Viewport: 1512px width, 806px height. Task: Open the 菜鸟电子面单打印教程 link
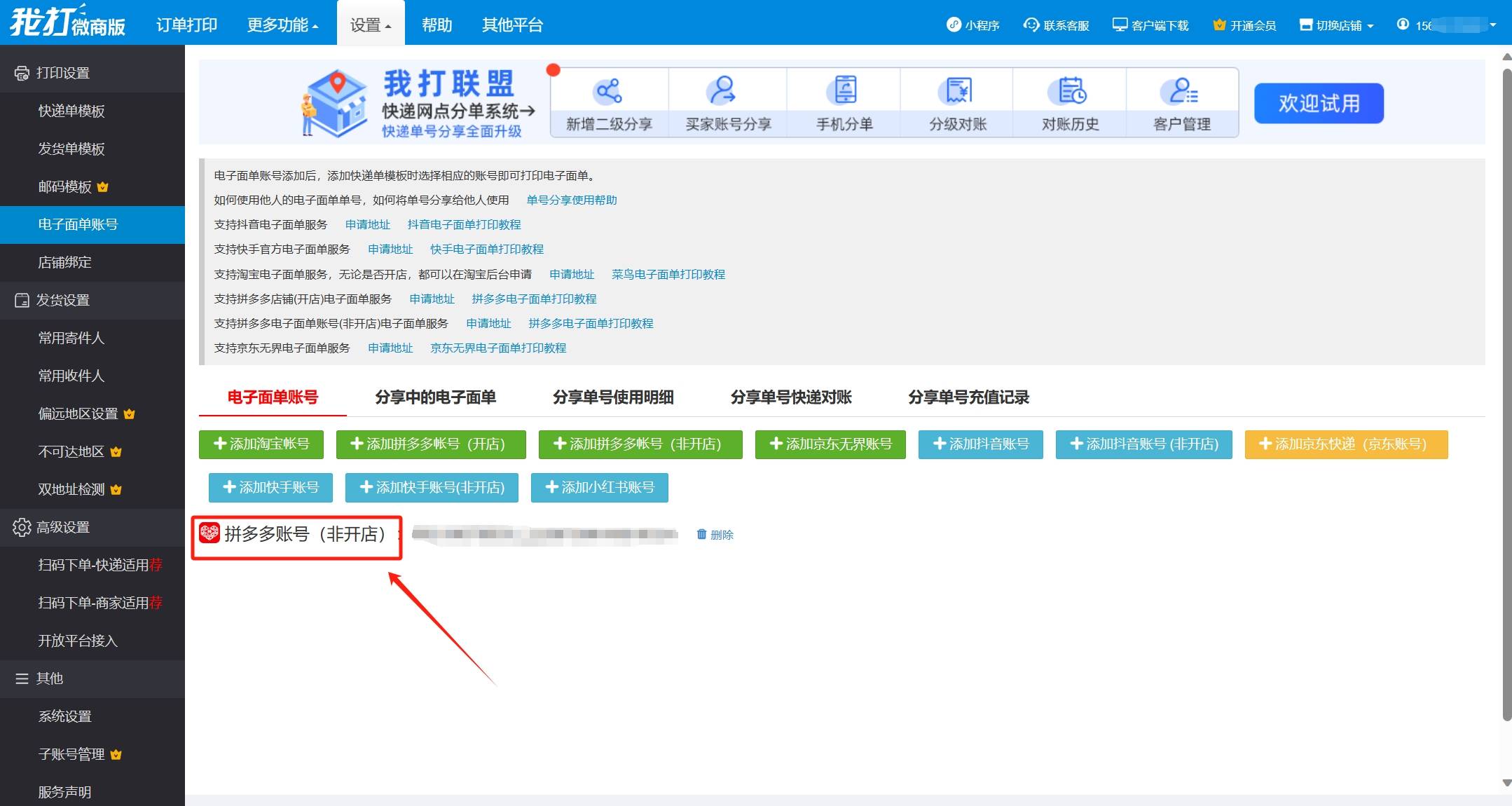click(668, 275)
